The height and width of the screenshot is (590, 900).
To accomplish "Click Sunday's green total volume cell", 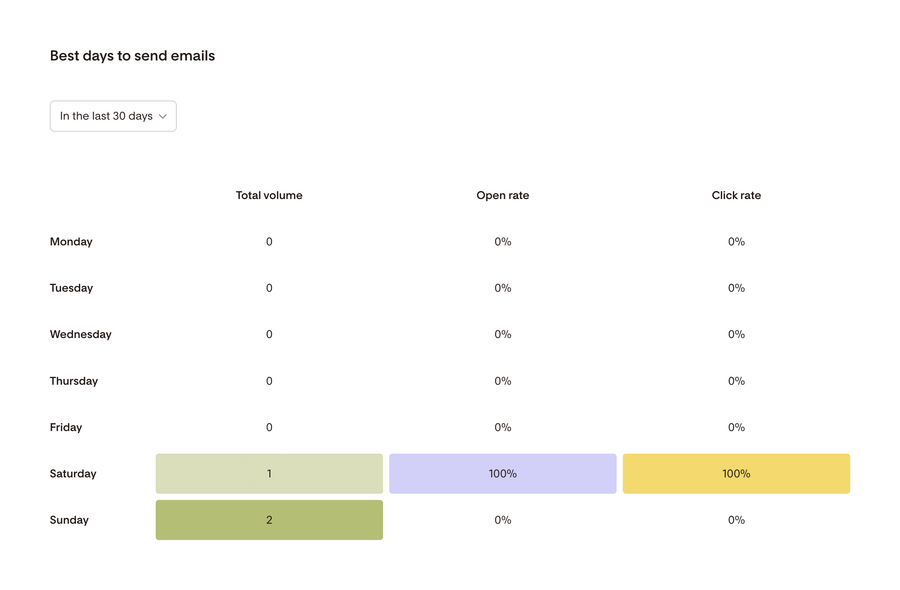I will click(268, 520).
